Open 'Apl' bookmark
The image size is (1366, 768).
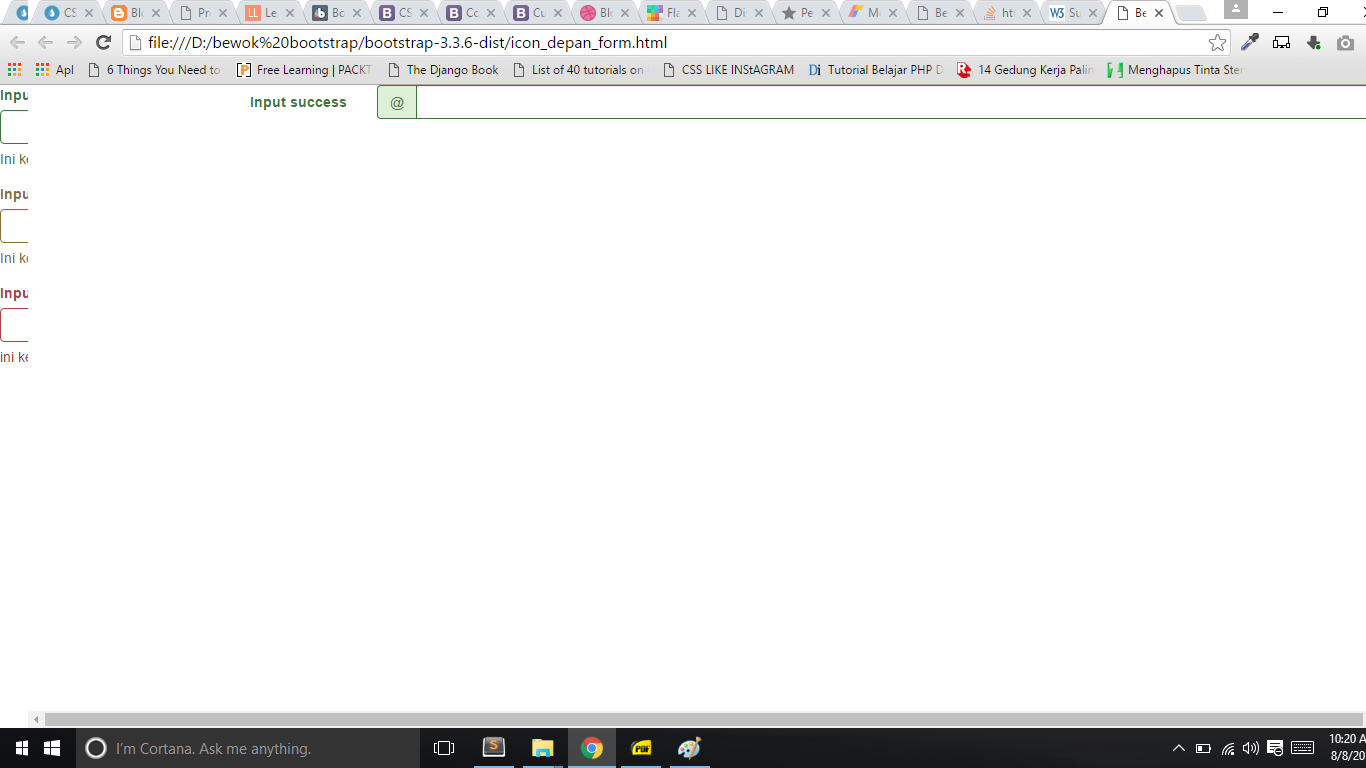click(x=54, y=70)
